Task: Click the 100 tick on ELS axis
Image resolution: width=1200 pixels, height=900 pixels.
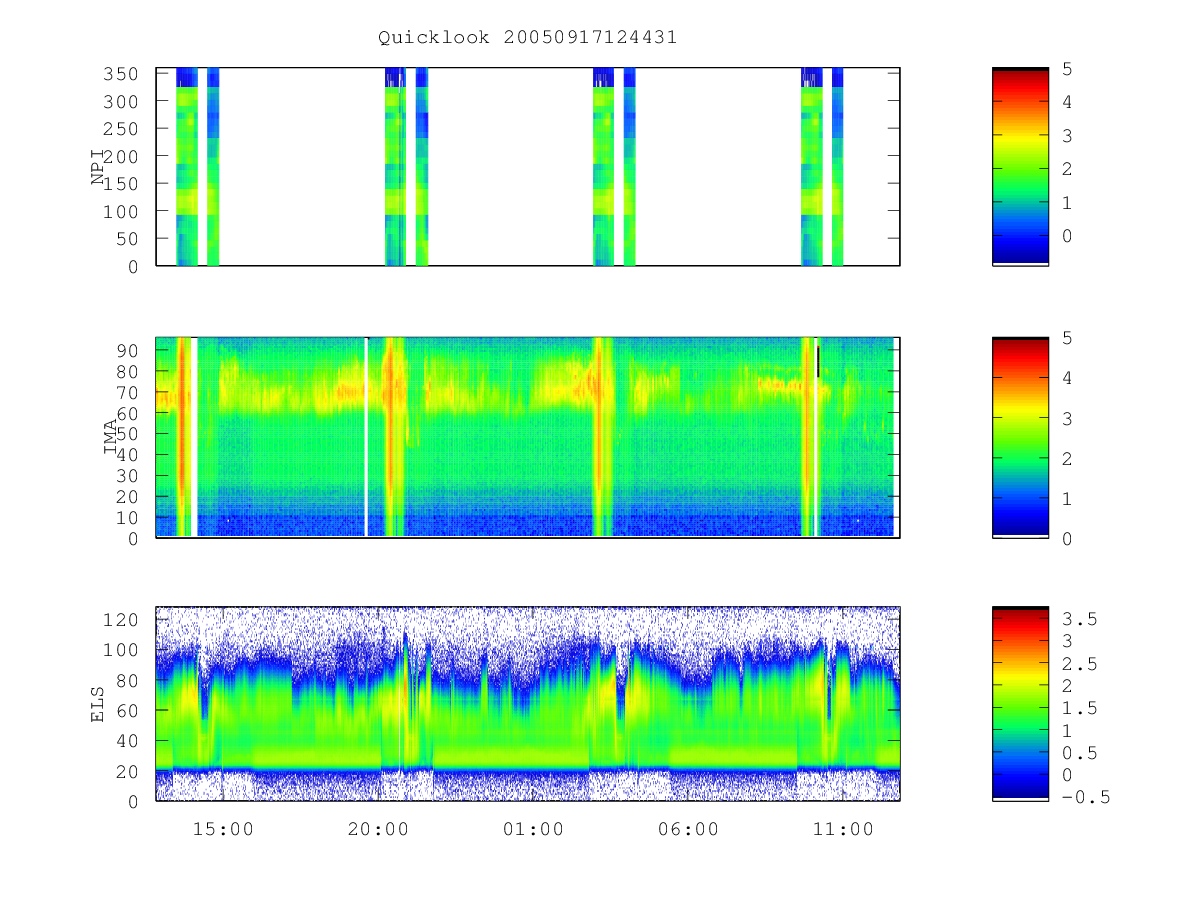Action: (x=123, y=650)
